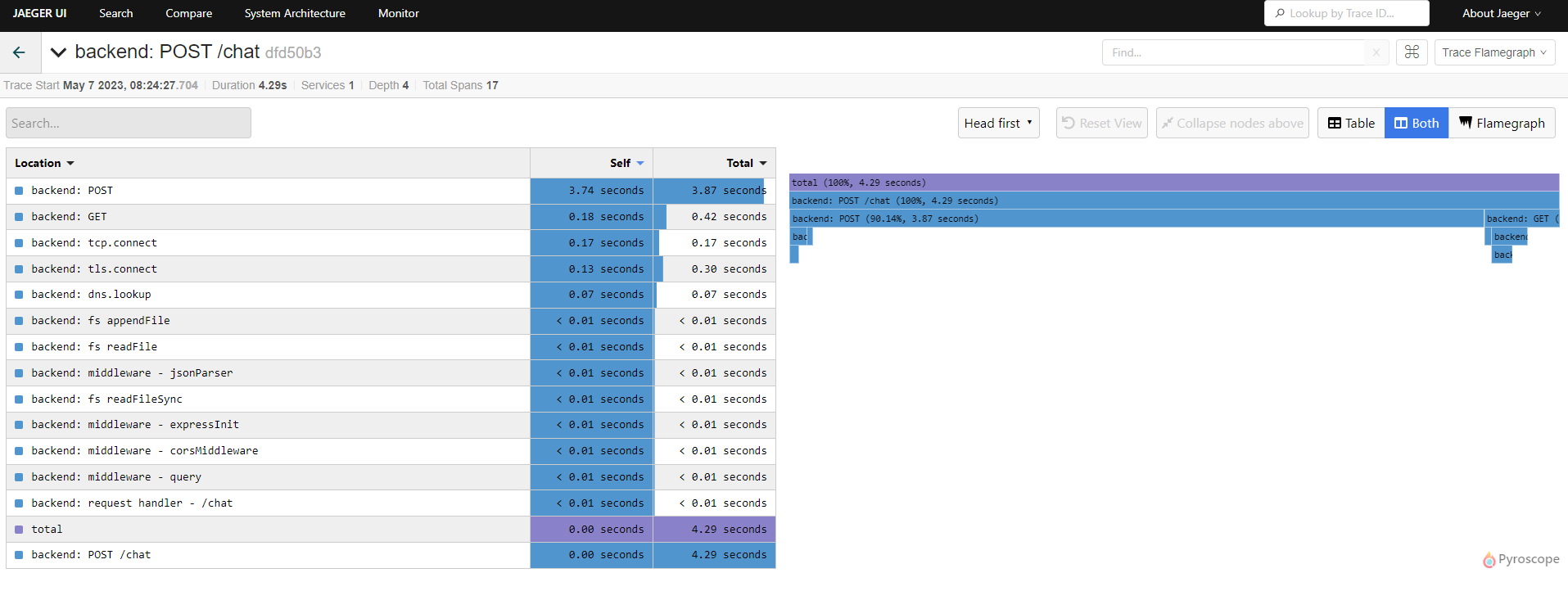1568x600 pixels.
Task: Click the trace title 'backend: POST /chat'
Action: [167, 52]
